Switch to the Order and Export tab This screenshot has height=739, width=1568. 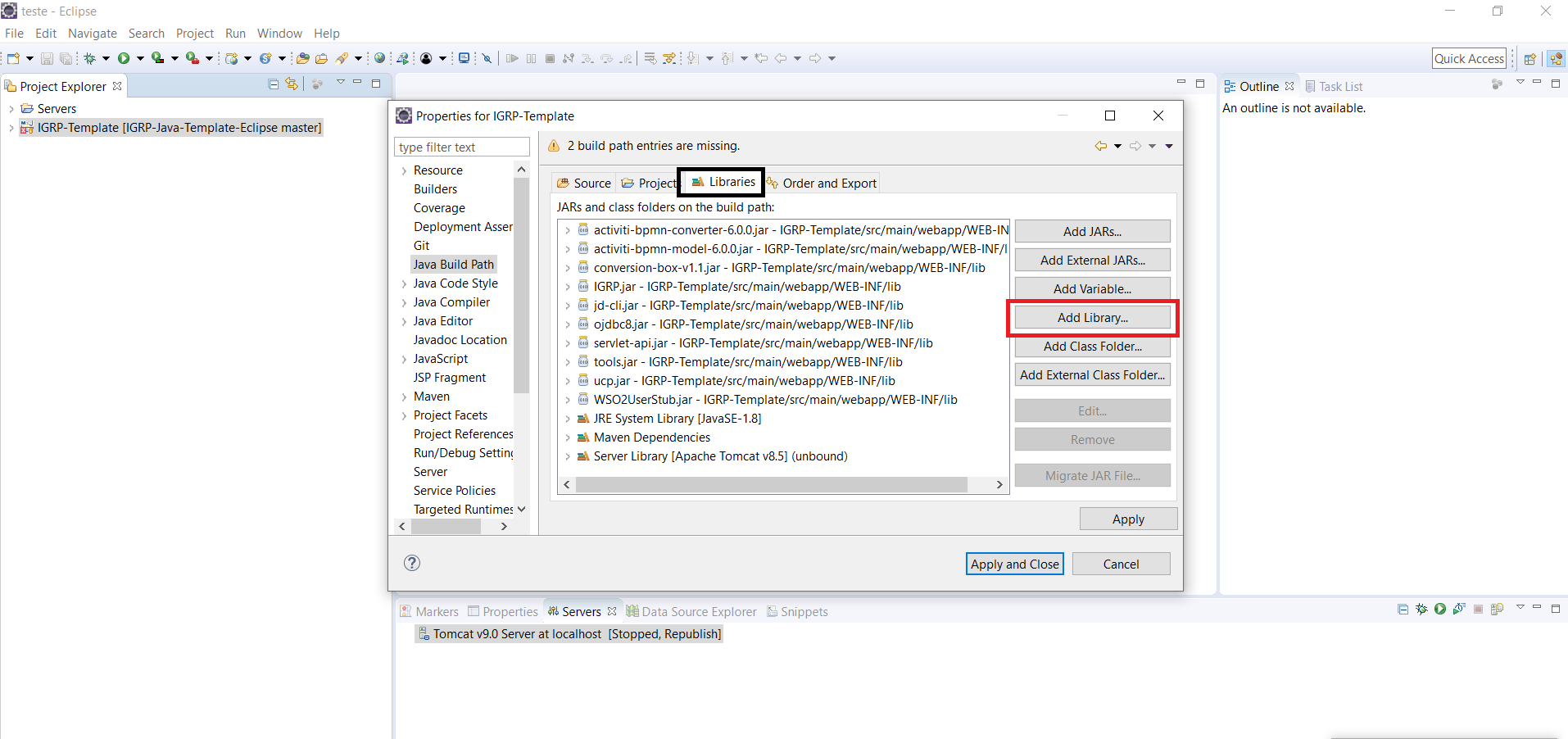coord(822,184)
